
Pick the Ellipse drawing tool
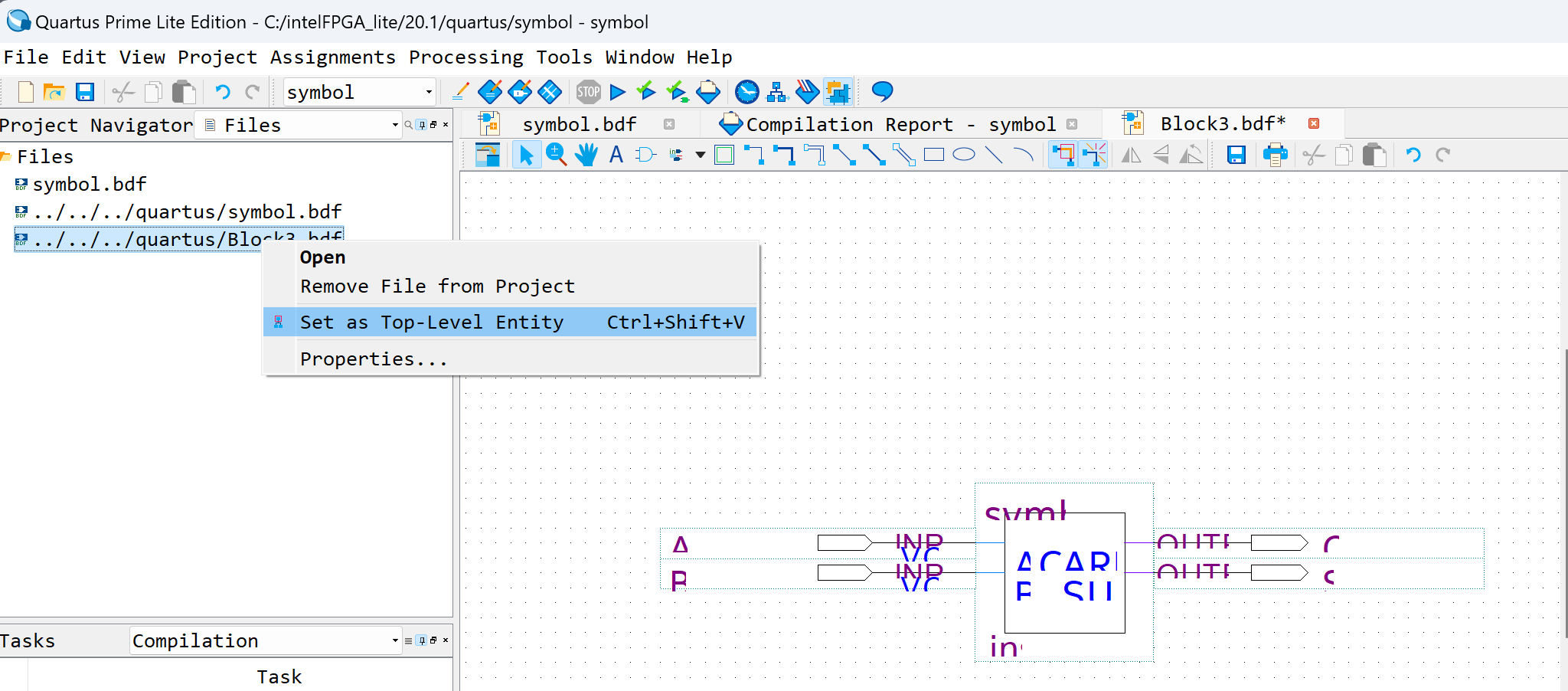tap(964, 155)
